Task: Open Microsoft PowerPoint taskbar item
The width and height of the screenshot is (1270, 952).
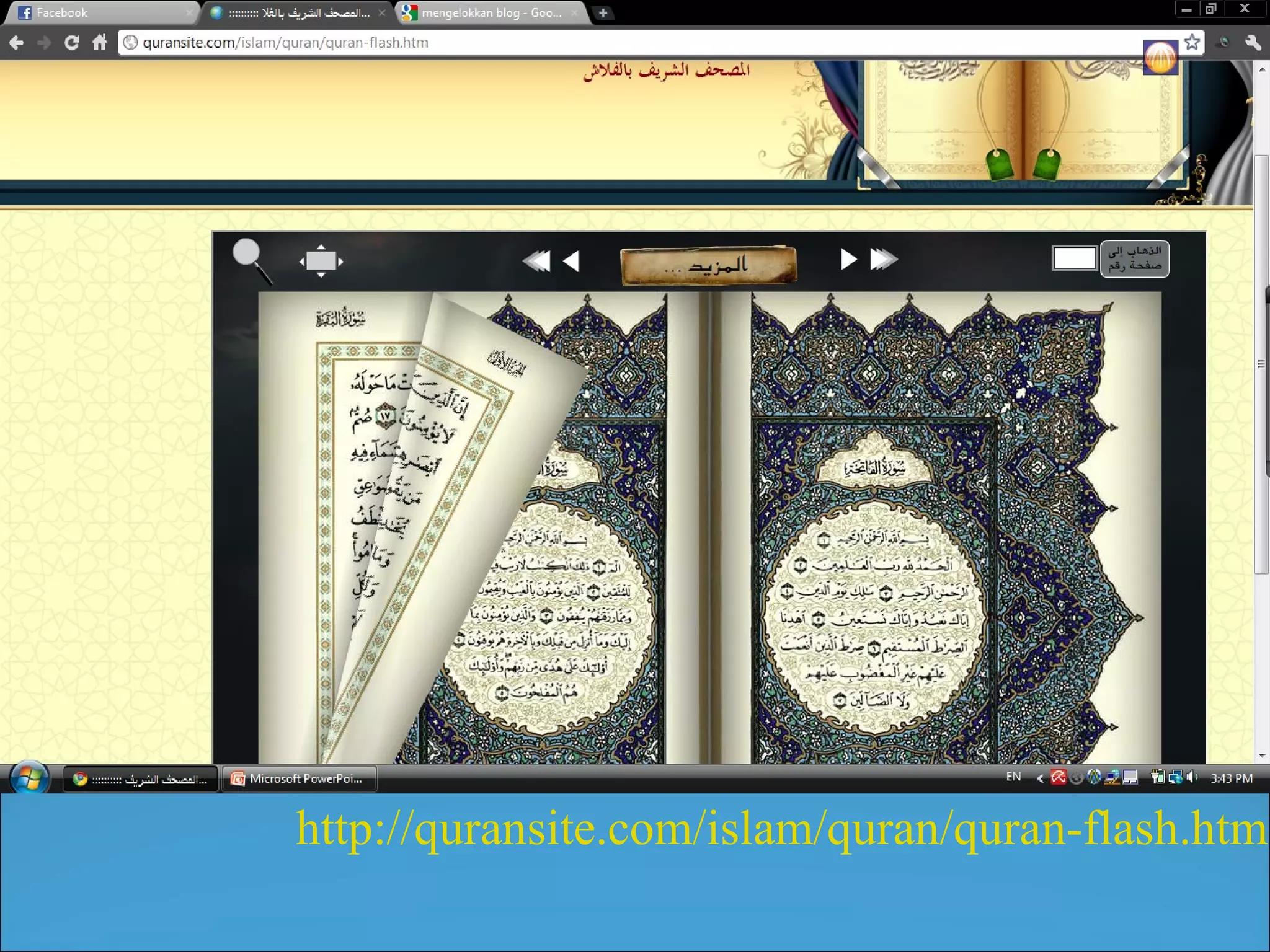Action: coord(300,778)
